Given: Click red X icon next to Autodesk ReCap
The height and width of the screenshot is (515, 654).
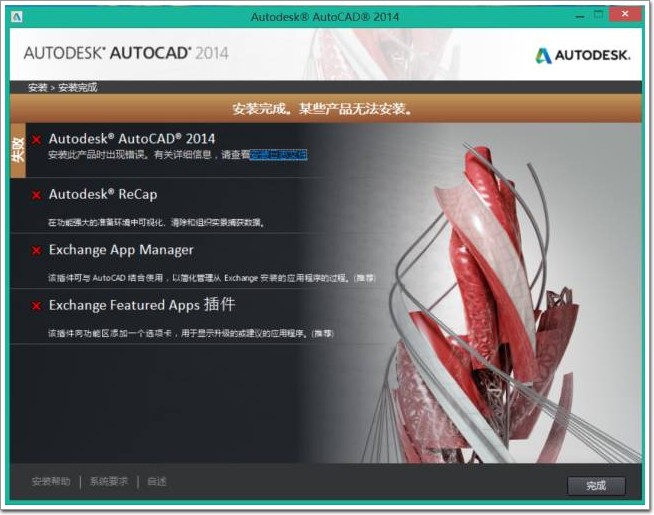Looking at the screenshot, I should point(37,195).
